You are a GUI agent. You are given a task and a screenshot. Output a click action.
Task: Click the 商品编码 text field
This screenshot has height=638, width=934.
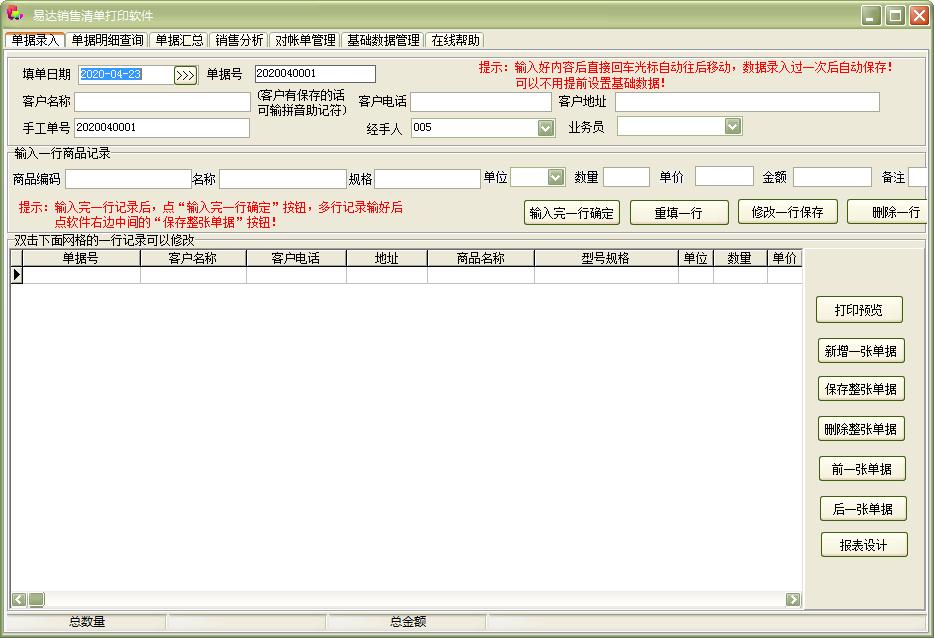coord(128,178)
